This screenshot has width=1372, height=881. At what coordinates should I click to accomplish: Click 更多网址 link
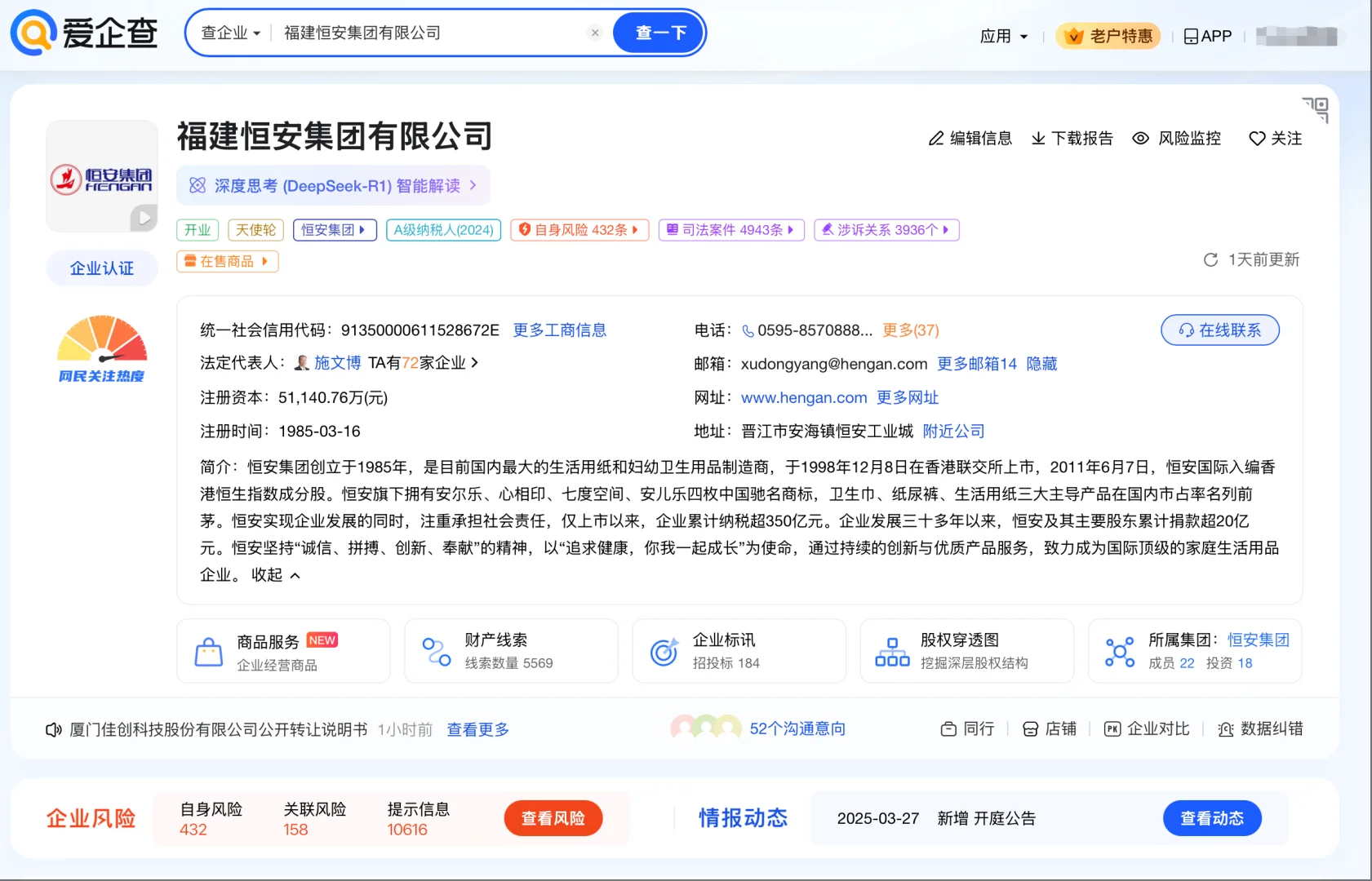coord(908,398)
